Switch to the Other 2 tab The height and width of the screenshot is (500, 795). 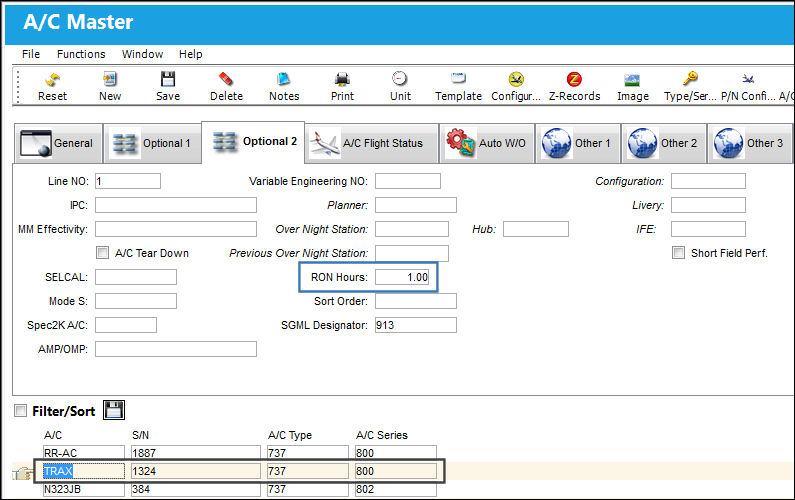[x=664, y=144]
